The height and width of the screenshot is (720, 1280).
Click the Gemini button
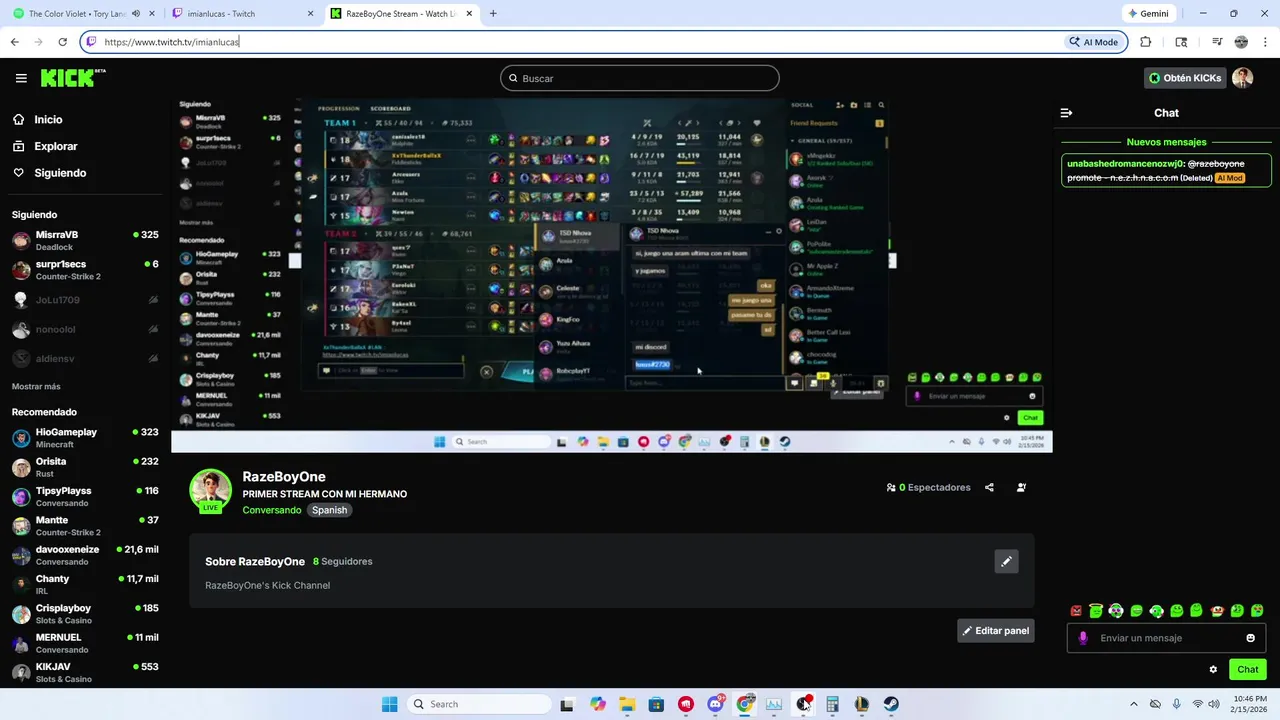[1147, 14]
